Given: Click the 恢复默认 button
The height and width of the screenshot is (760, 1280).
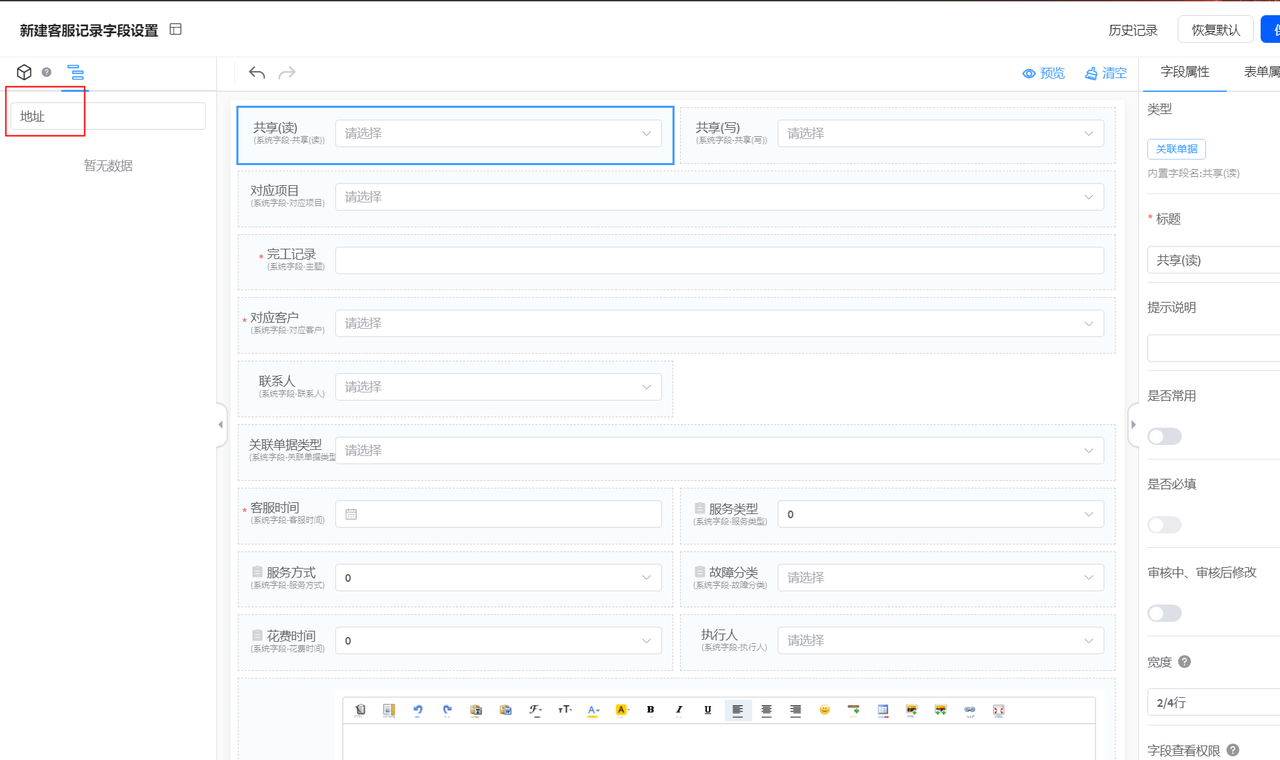Looking at the screenshot, I should tap(1216, 30).
